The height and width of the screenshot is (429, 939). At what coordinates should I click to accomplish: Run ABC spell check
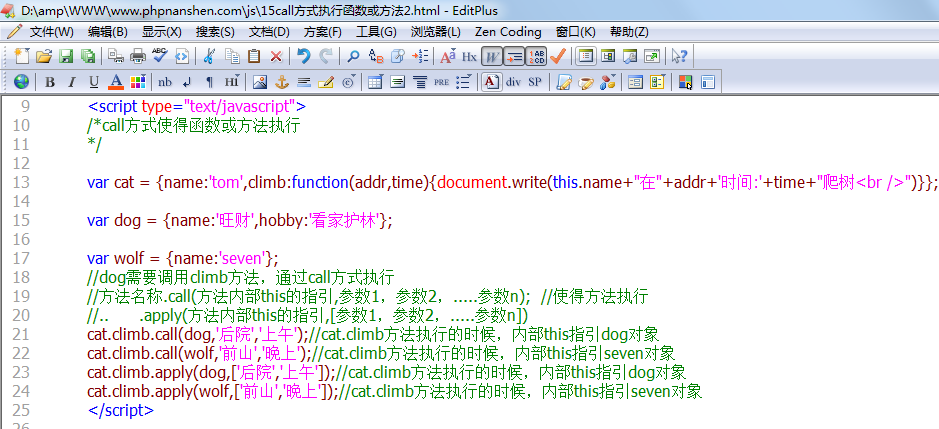click(160, 56)
